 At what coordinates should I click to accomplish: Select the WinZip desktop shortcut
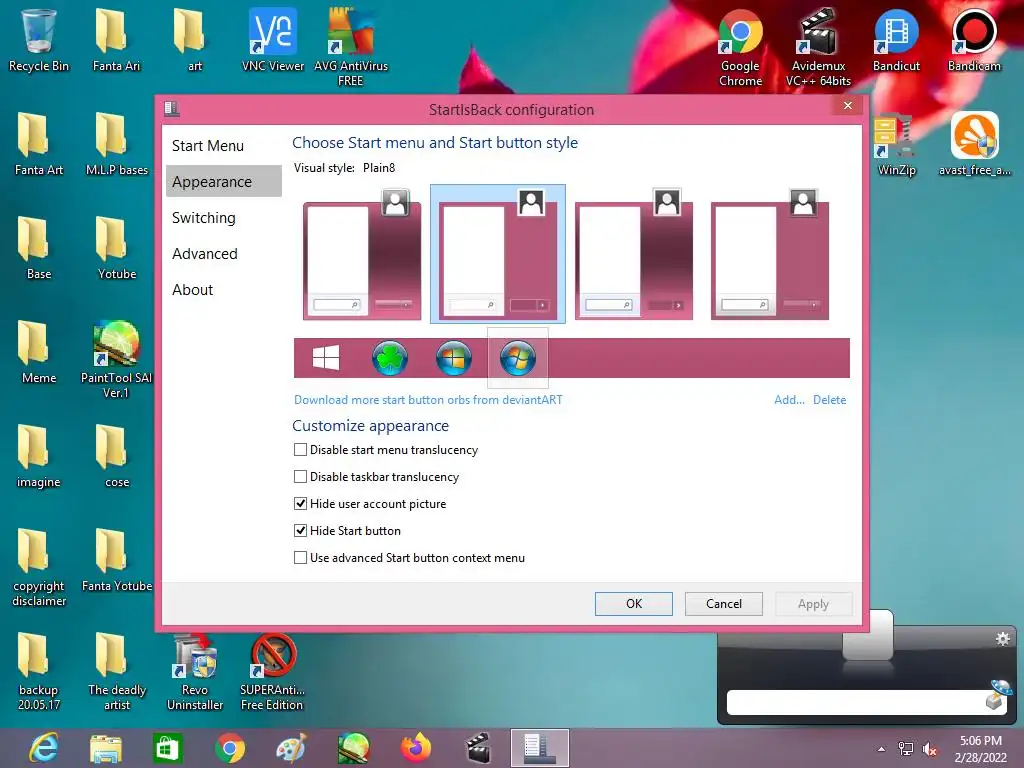coord(896,144)
